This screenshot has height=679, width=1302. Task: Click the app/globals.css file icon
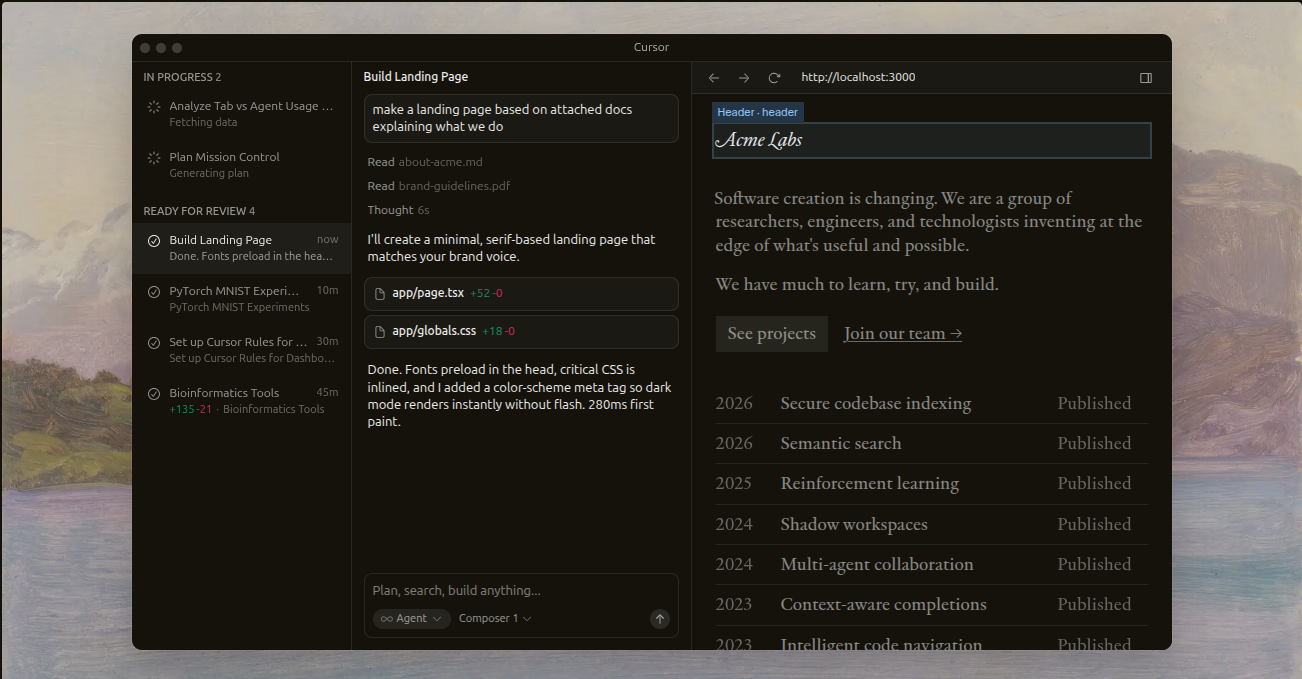(380, 332)
